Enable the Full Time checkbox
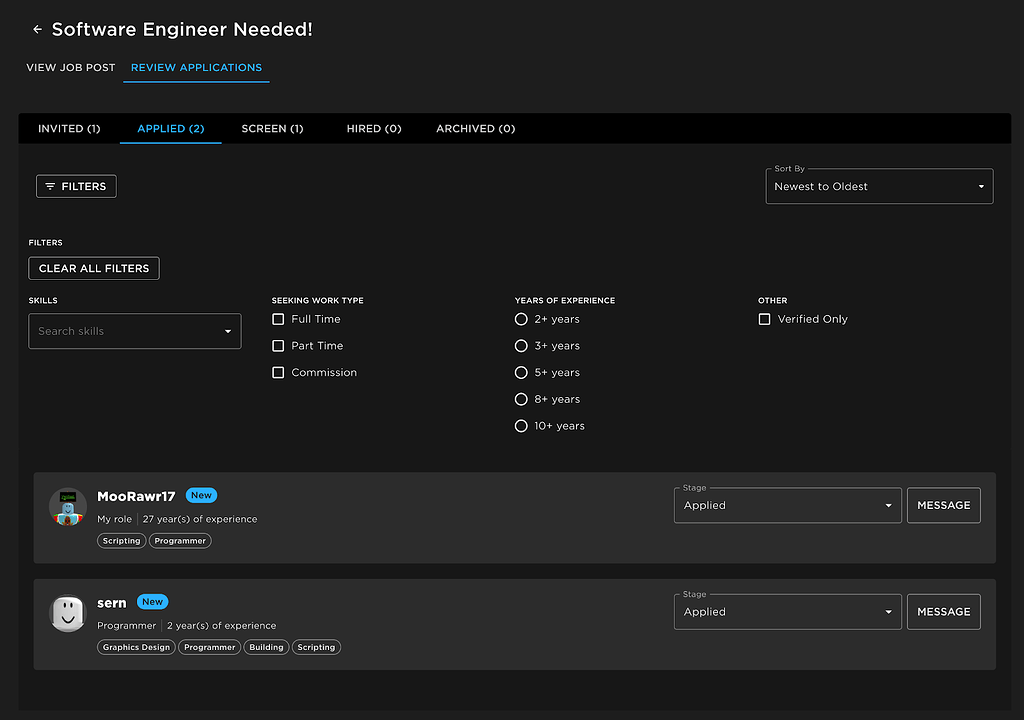Viewport: 1024px width, 720px height. (278, 319)
